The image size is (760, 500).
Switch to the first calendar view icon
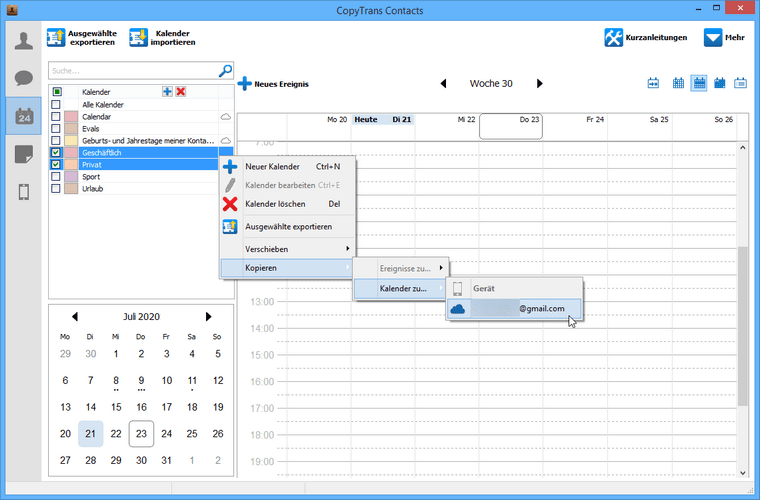coord(653,83)
